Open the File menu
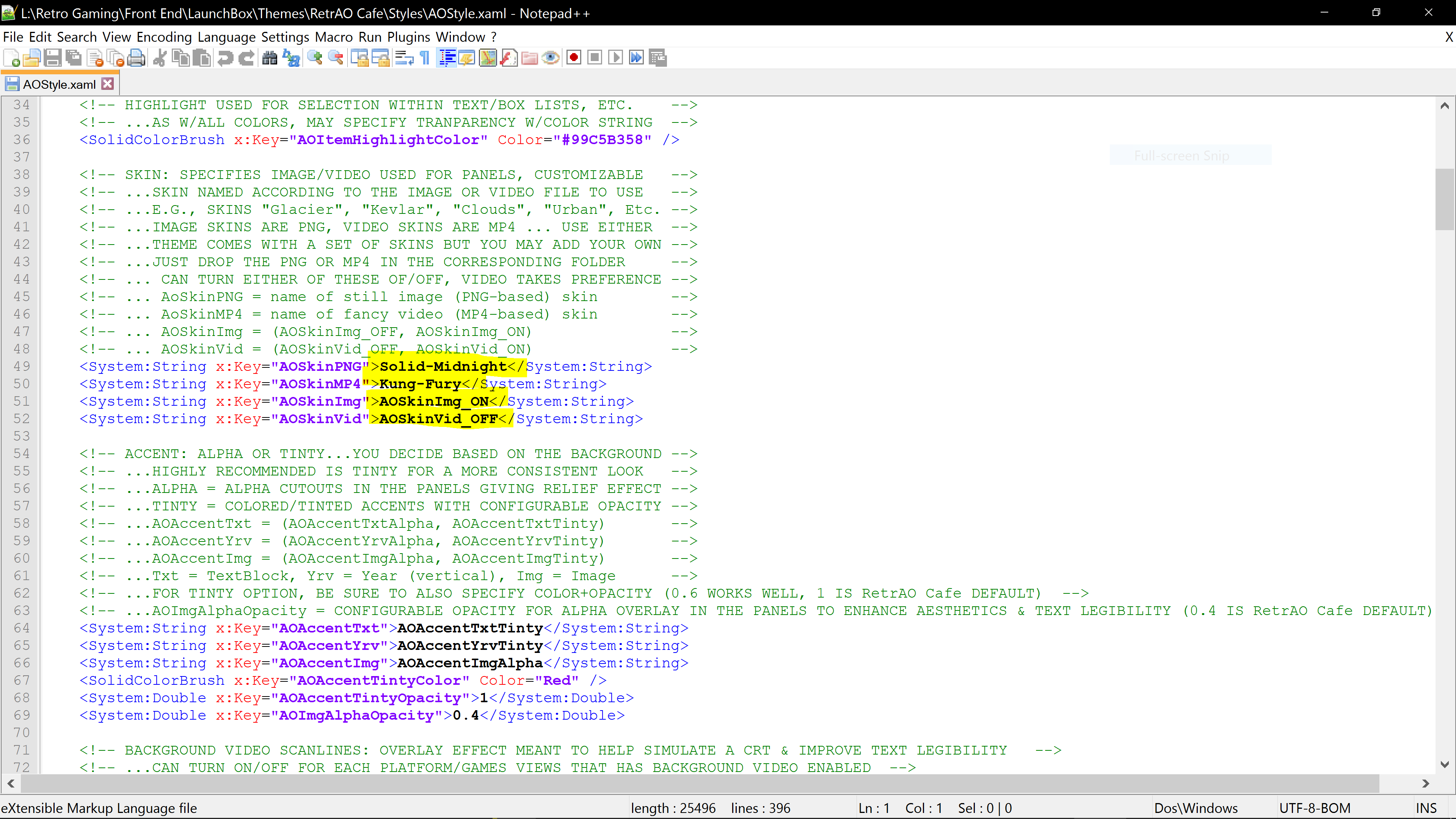This screenshot has height=819, width=1456. [13, 37]
